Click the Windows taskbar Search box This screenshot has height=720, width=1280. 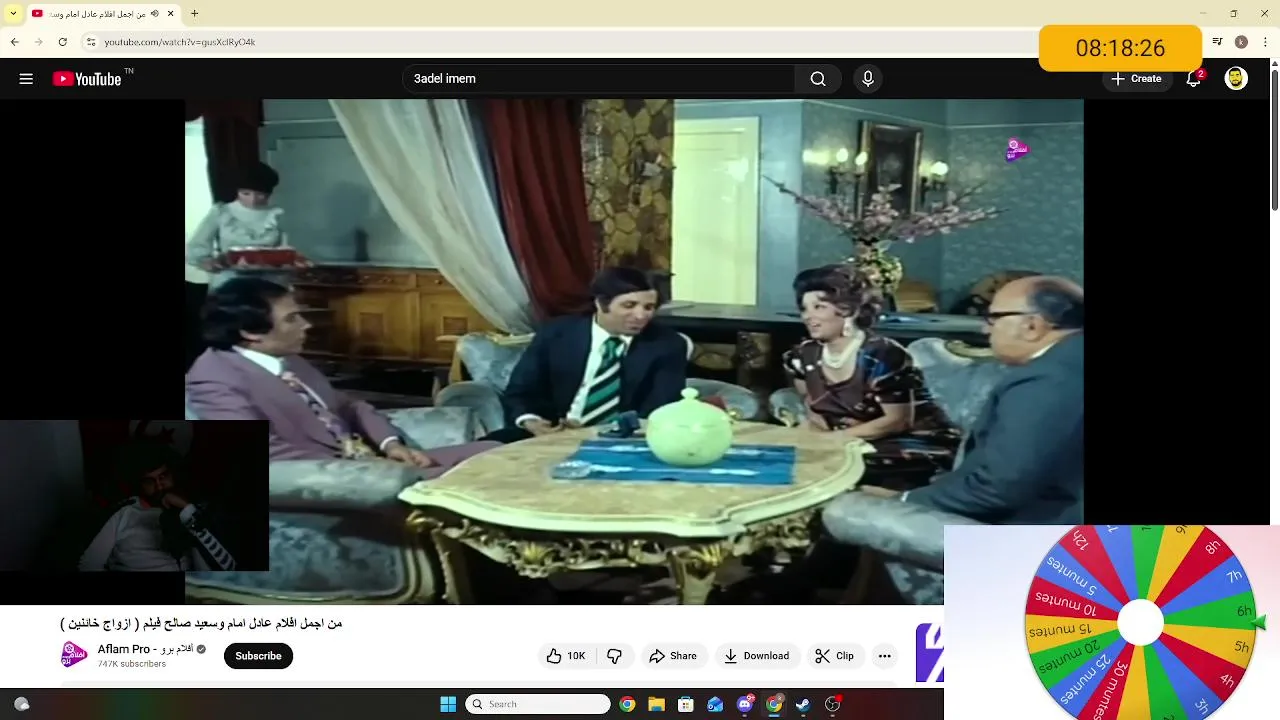(538, 704)
